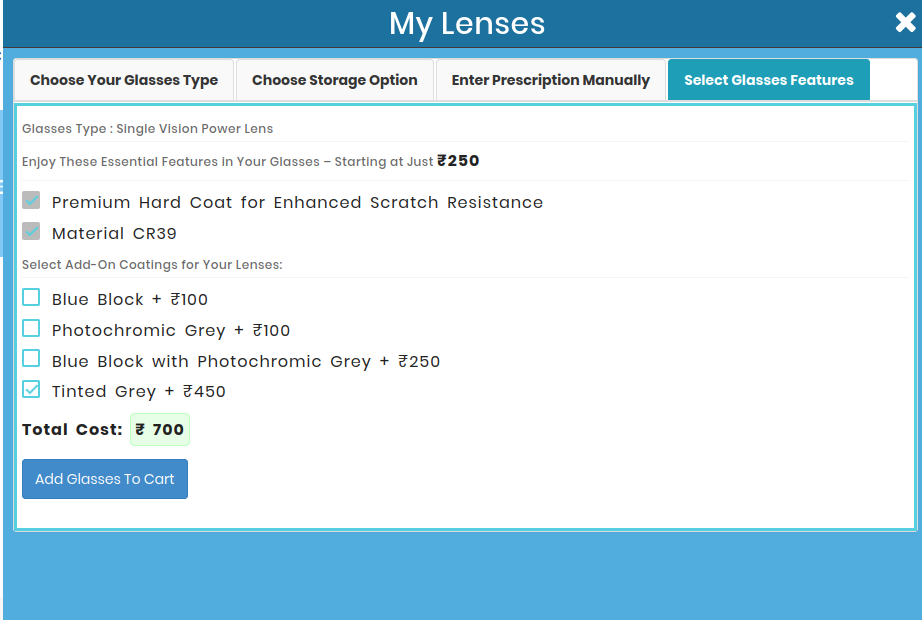Open the Choose Storage Option tab
This screenshot has width=922, height=620.
334,79
